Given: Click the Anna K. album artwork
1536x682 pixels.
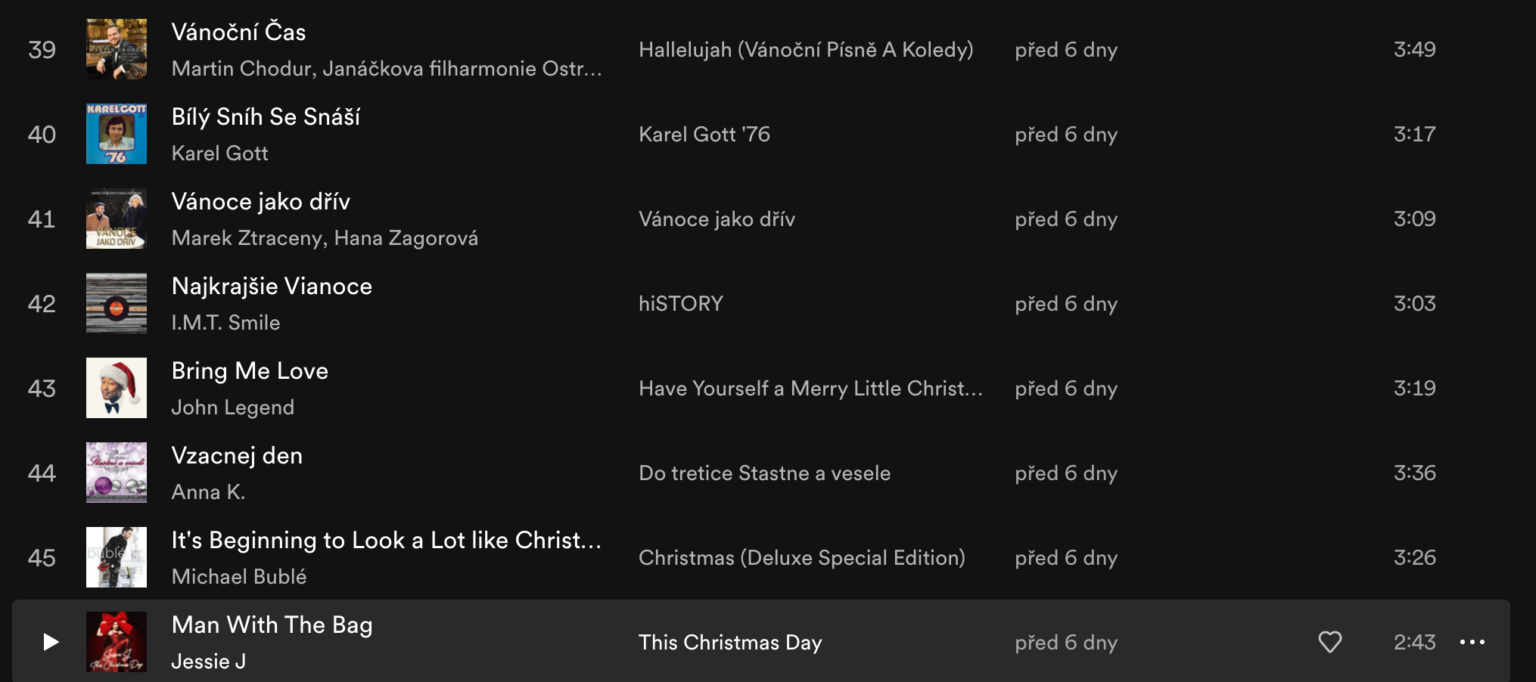Looking at the screenshot, I should point(116,472).
